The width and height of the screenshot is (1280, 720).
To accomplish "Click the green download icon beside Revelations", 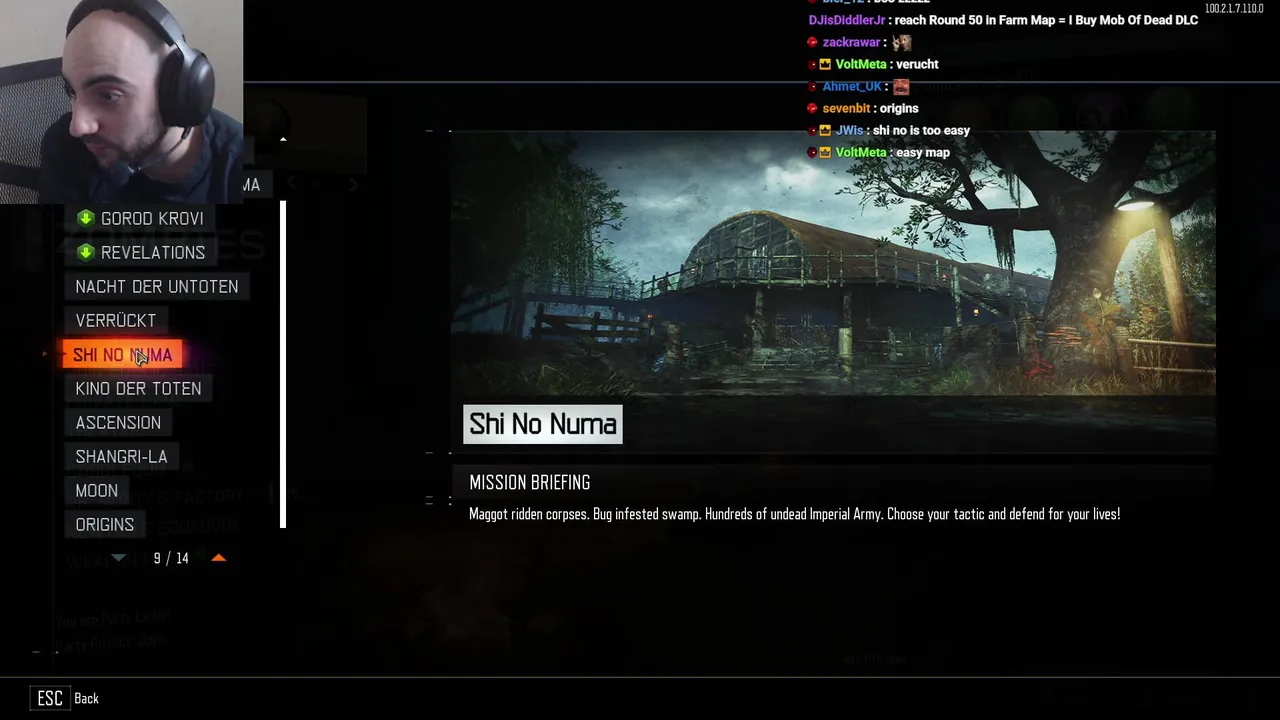I will [86, 252].
